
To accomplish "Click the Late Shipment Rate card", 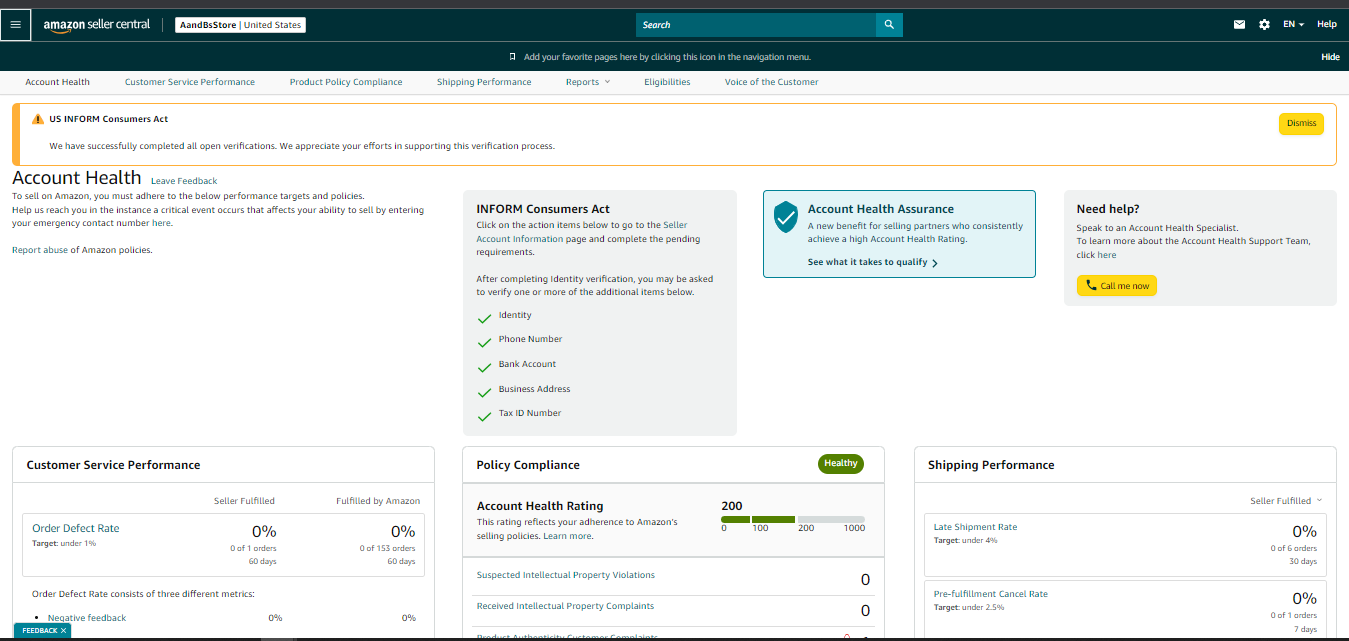I will 1125,545.
